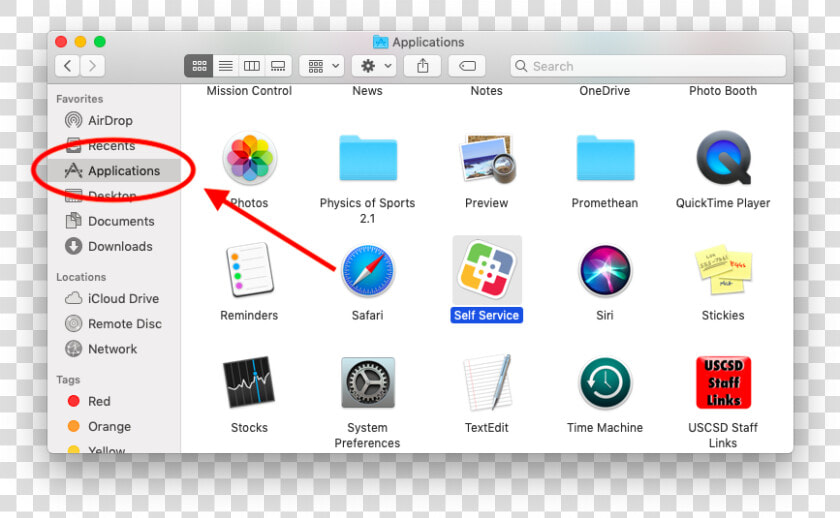Click the Mission Control label
The width and height of the screenshot is (840, 518).
click(249, 91)
